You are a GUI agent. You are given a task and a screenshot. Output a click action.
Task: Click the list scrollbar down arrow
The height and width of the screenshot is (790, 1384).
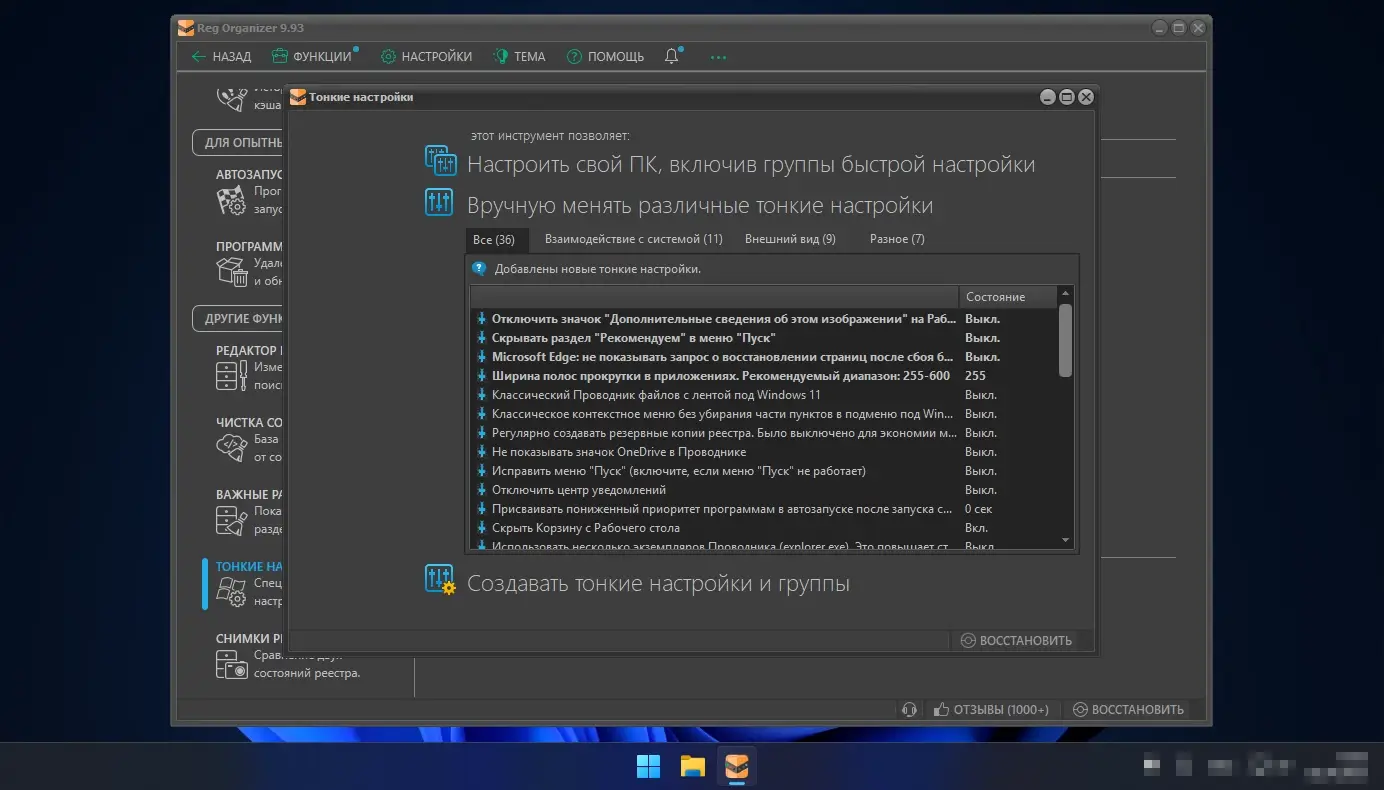tap(1065, 540)
